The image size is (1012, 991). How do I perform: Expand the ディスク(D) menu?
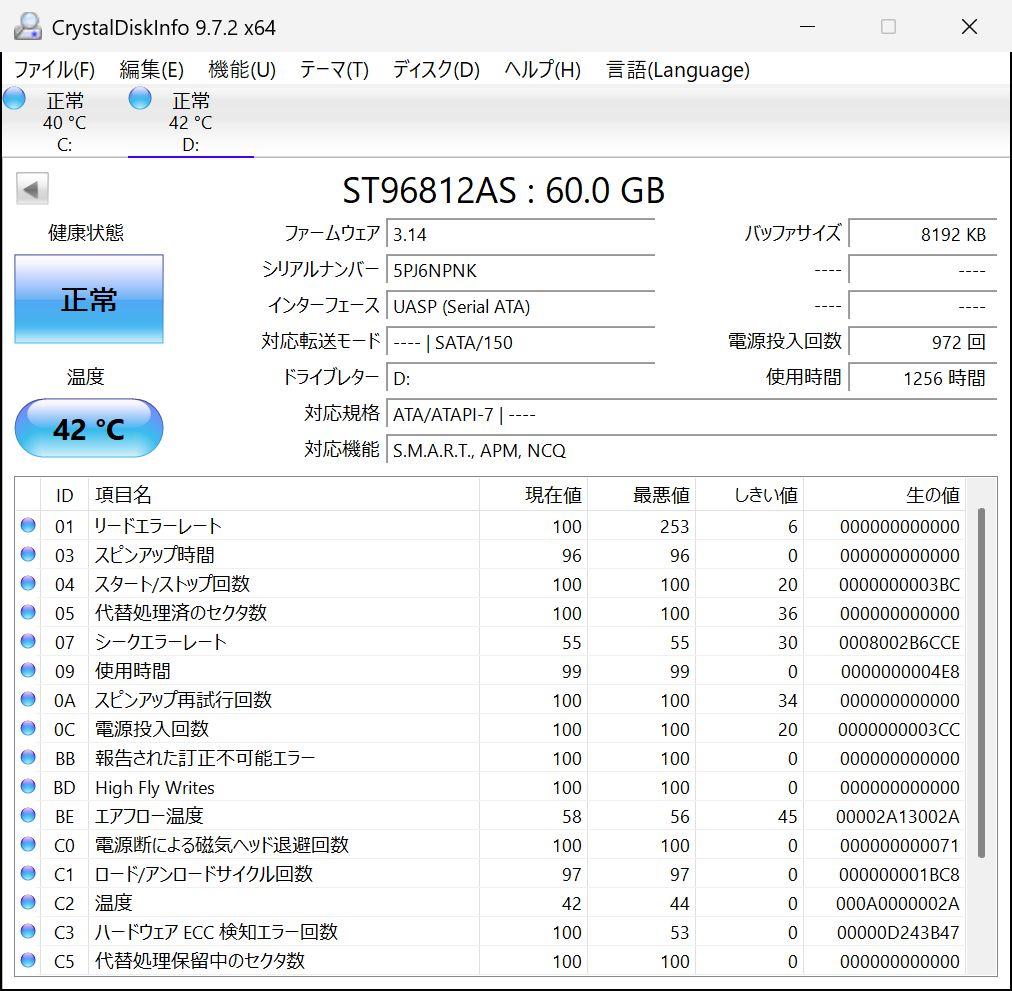coord(435,70)
